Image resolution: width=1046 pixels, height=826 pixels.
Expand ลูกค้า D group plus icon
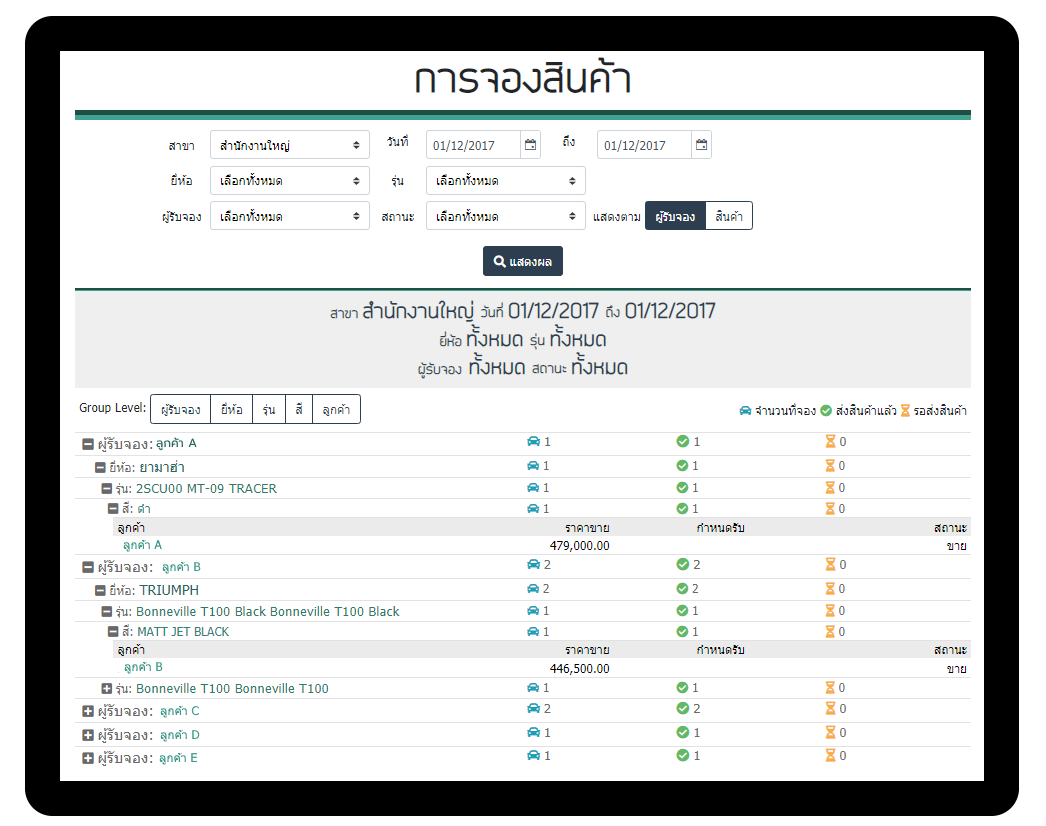pyautogui.click(x=88, y=735)
